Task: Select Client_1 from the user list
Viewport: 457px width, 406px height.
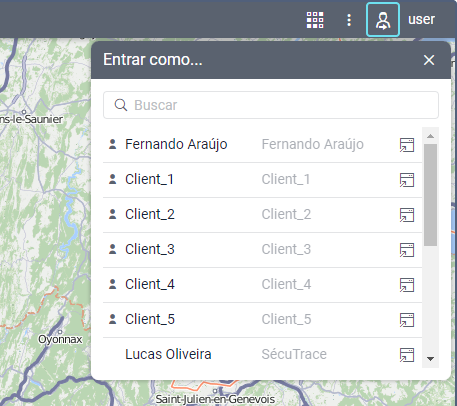Action: (262, 180)
